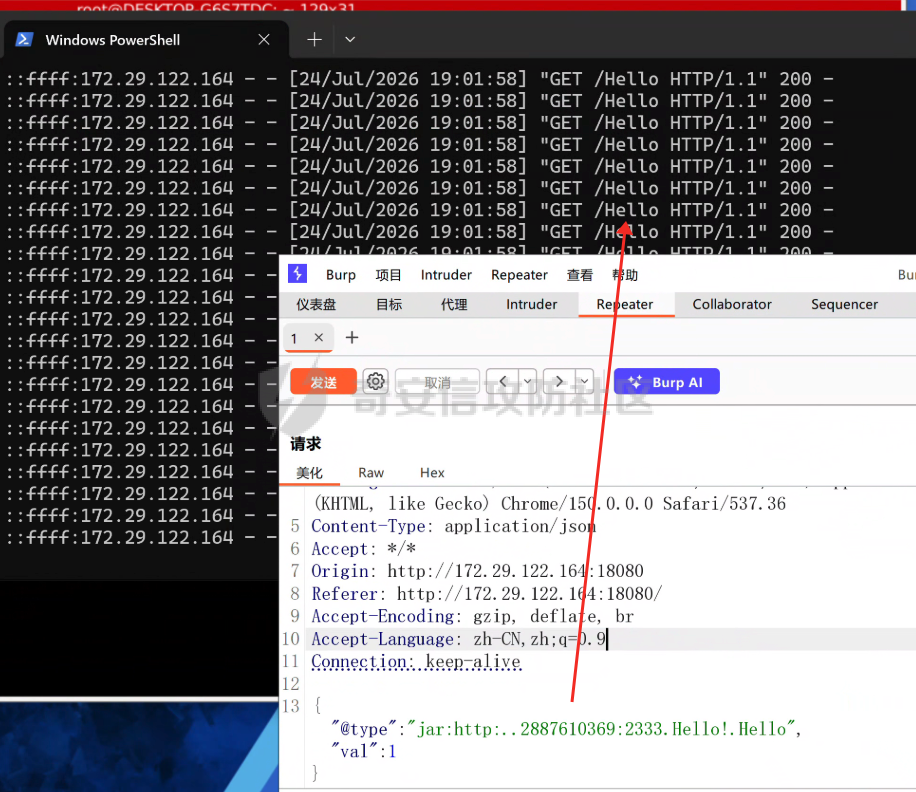Viewport: 916px width, 792px height.
Task: Click the Connection: keep-alive header
Action: click(x=416, y=662)
